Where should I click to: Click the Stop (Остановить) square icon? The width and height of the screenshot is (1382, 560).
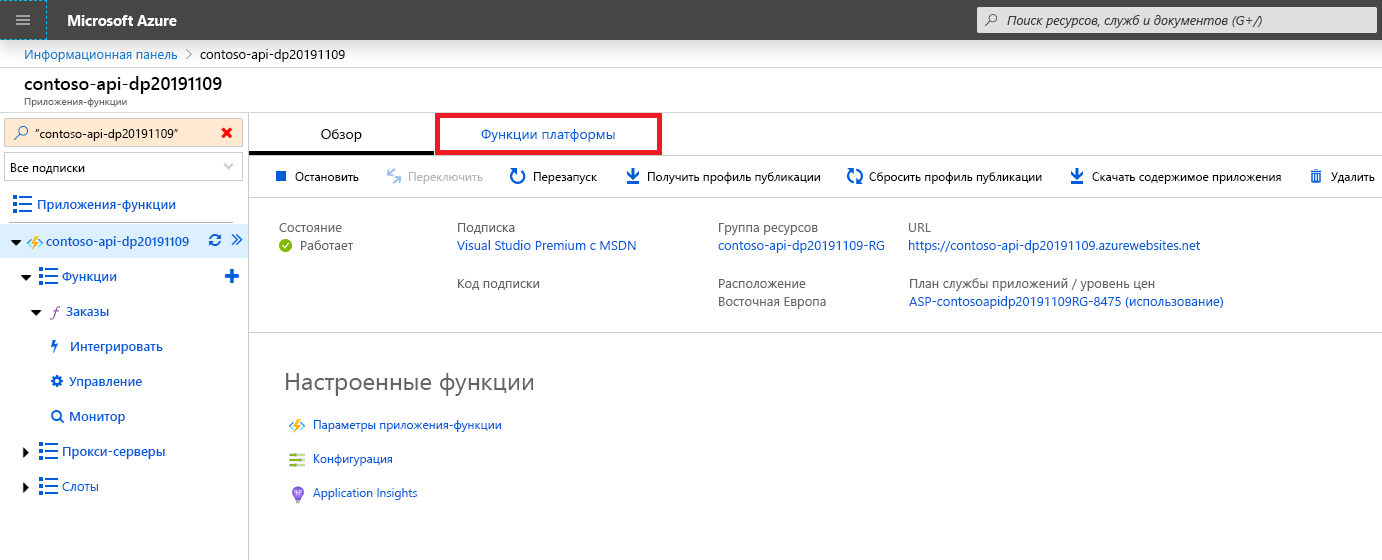pyautogui.click(x=281, y=177)
